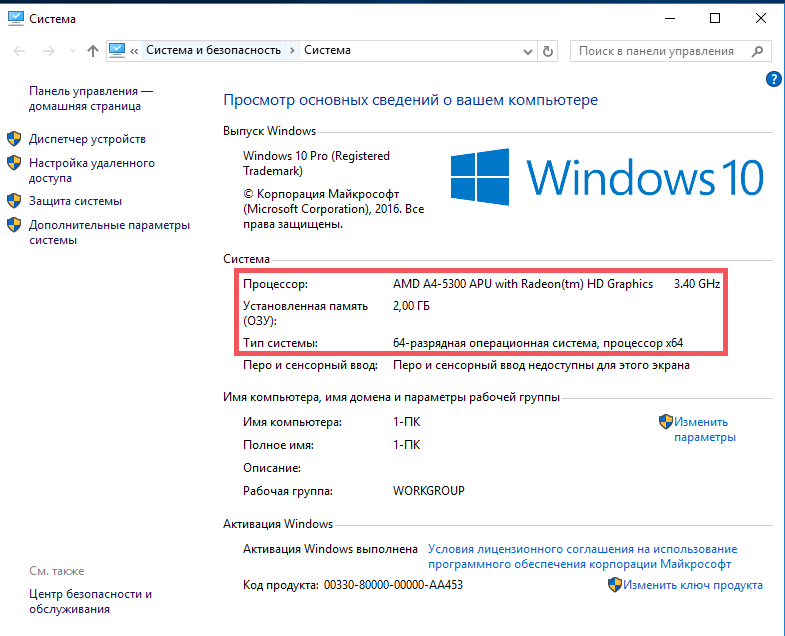Click the Back navigation arrow
The height and width of the screenshot is (636, 785).
[19, 51]
